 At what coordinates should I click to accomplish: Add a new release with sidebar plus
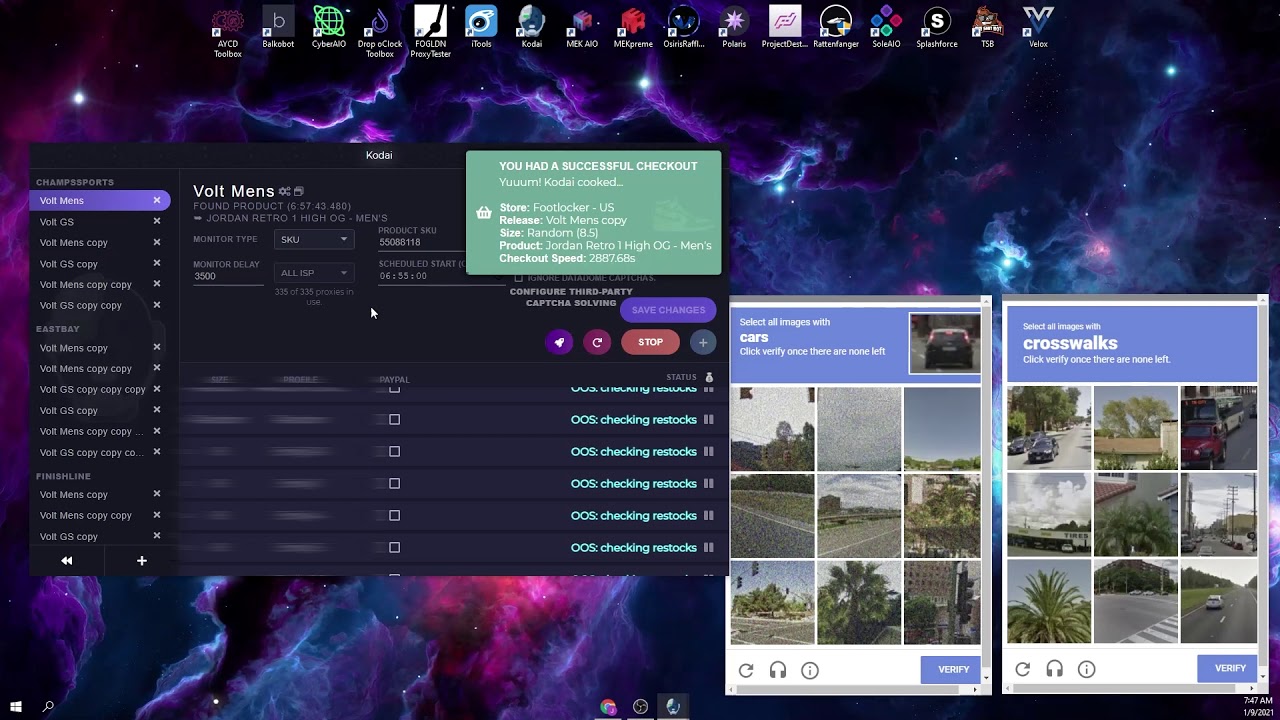click(141, 561)
